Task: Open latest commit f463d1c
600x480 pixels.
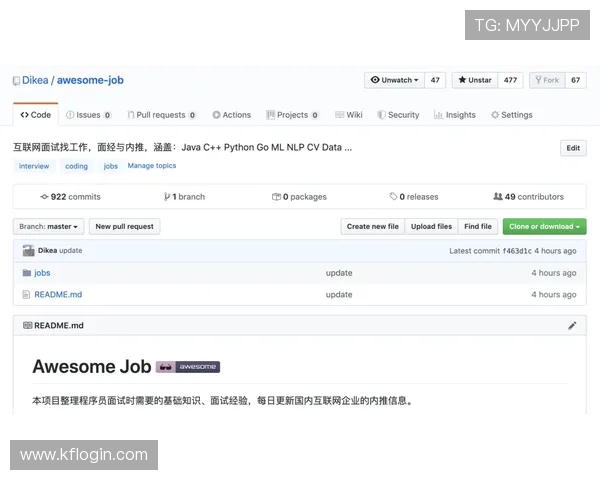Action: 516,251
